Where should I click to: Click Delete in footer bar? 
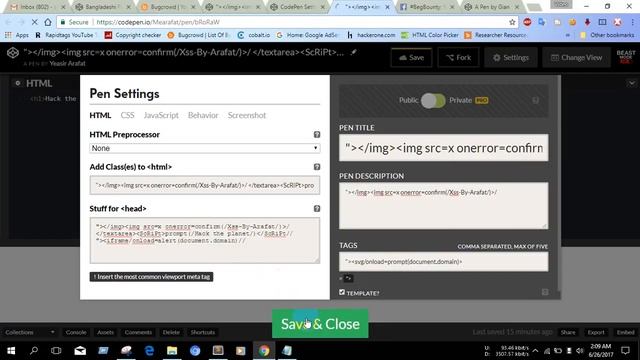tap(171, 332)
